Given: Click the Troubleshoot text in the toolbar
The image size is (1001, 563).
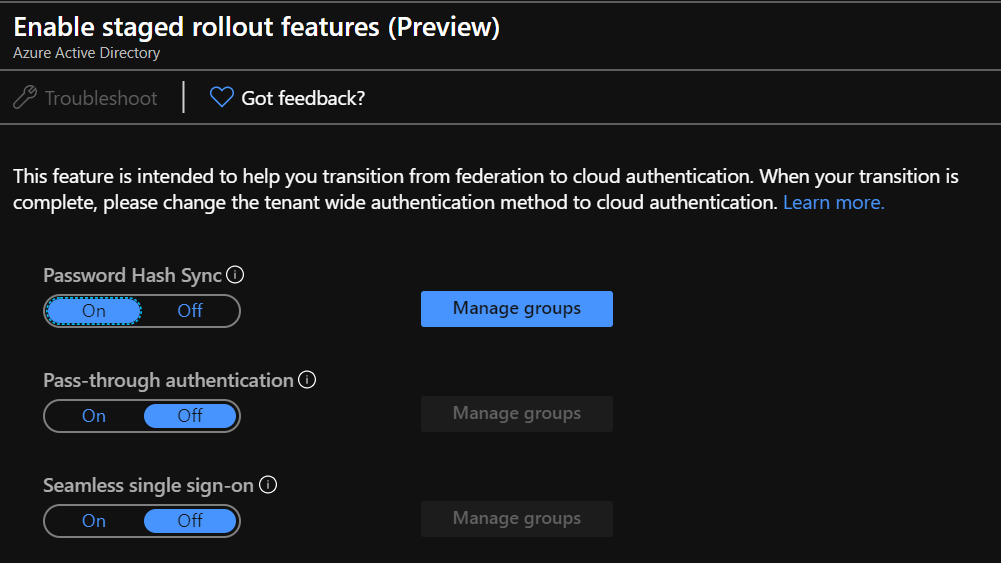Looking at the screenshot, I should pos(101,98).
